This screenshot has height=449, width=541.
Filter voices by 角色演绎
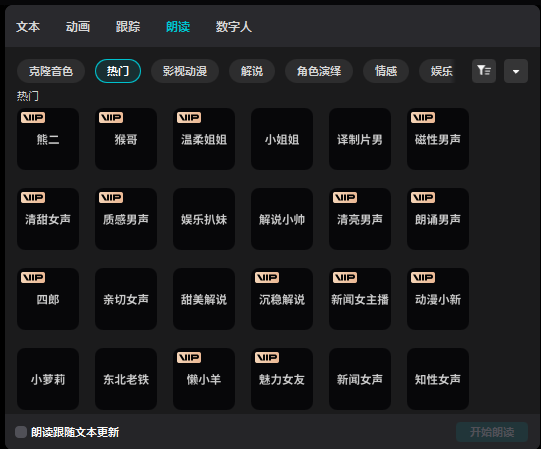coord(319,71)
